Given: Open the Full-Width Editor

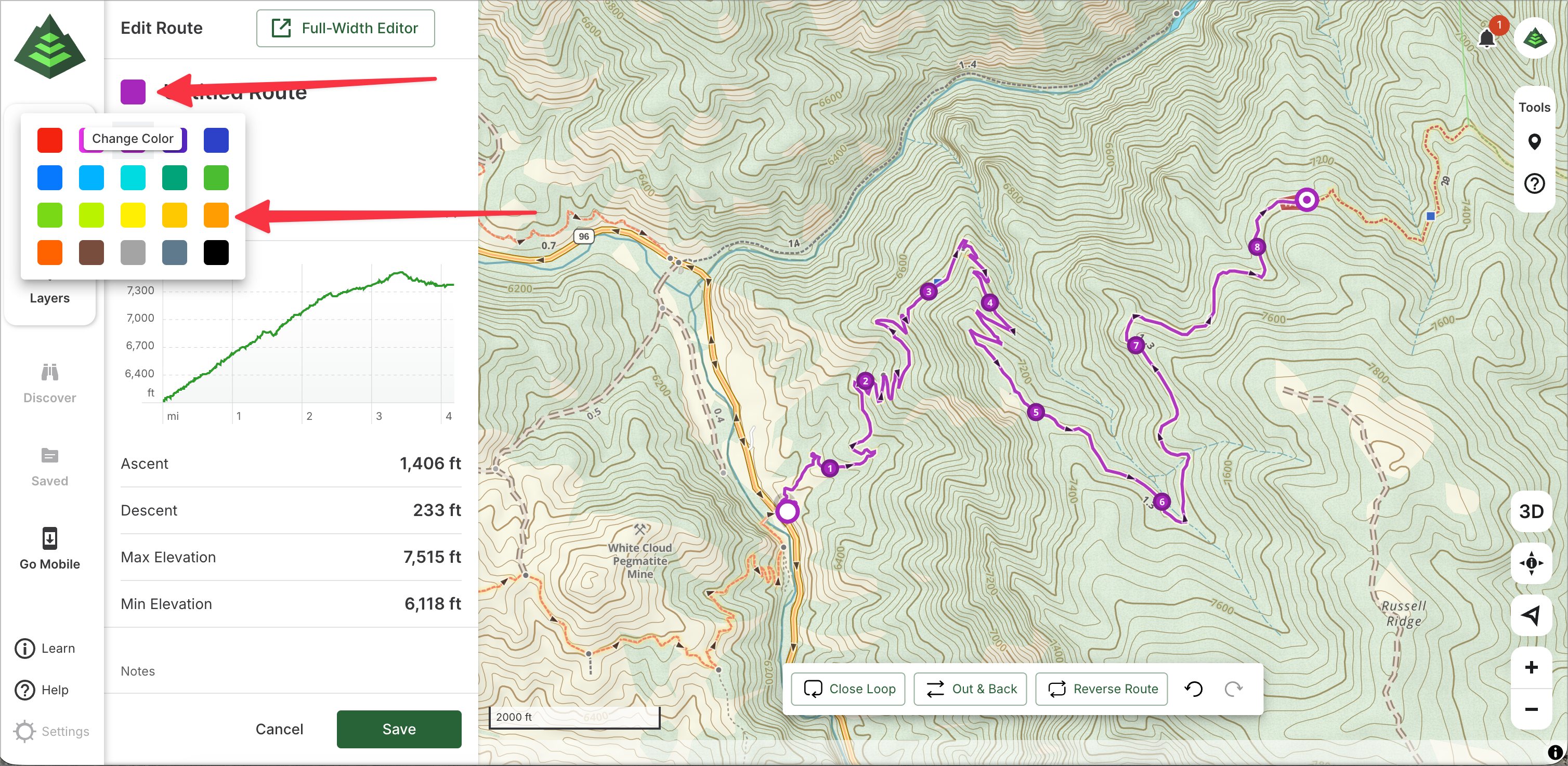Looking at the screenshot, I should [x=345, y=28].
